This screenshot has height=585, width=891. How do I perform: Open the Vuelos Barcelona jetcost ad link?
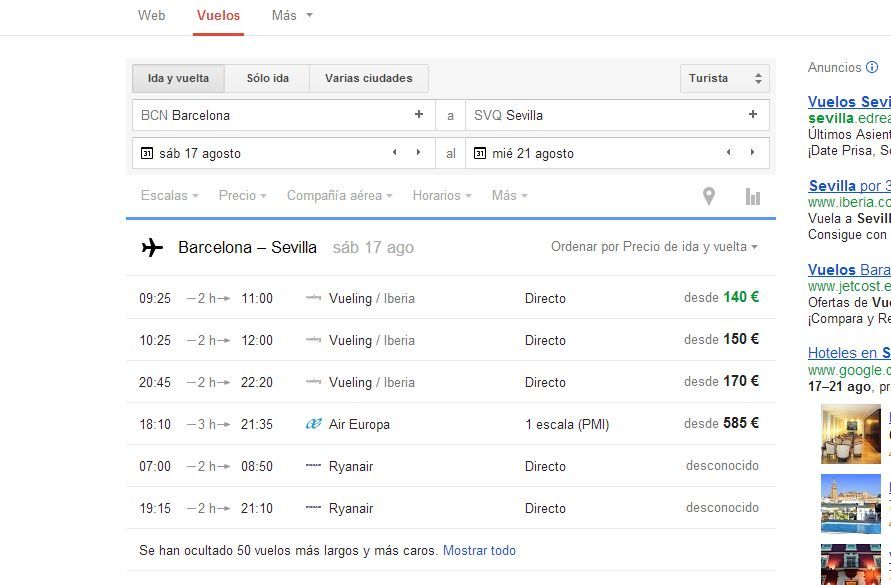(x=849, y=269)
